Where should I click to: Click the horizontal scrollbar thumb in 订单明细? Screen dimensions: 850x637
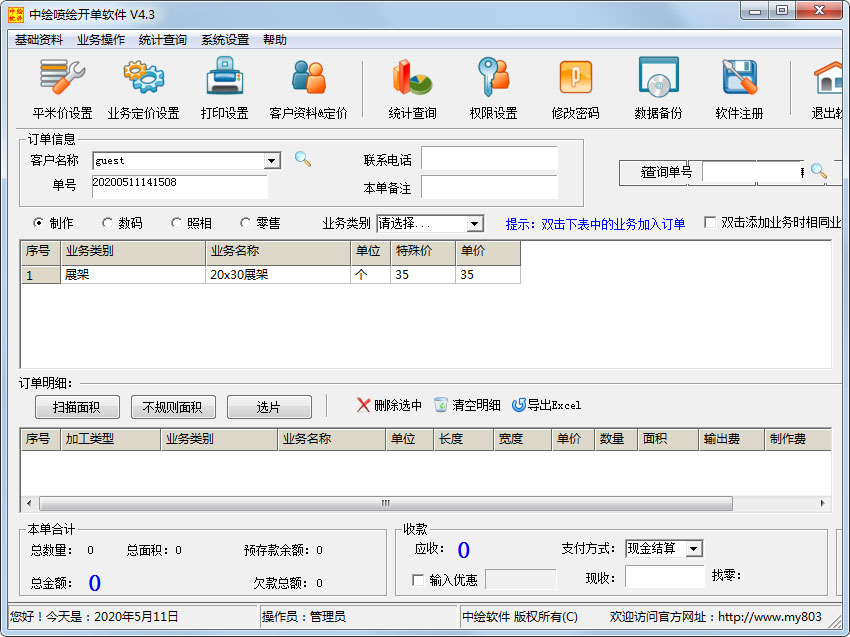click(385, 503)
